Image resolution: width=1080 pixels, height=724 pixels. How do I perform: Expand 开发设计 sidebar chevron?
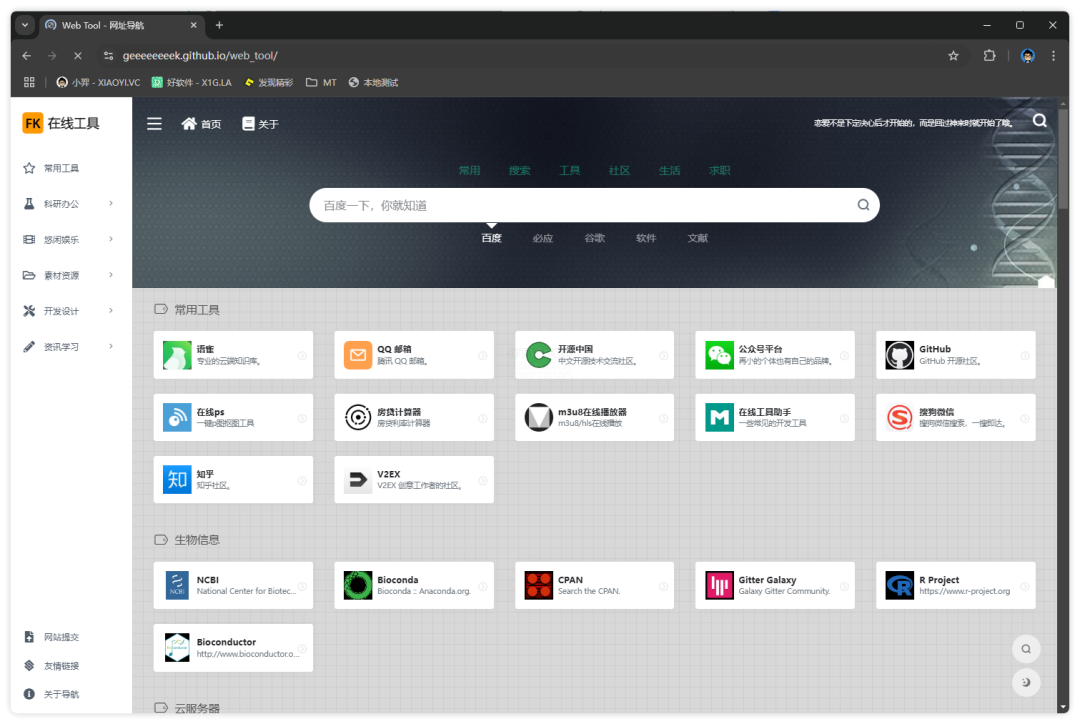[x=111, y=311]
